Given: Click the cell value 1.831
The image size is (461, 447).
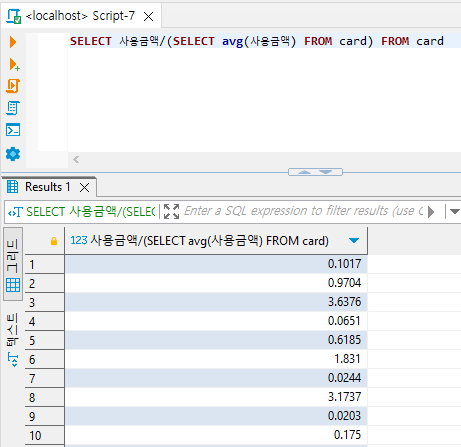Looking at the screenshot, I should pos(216,359).
